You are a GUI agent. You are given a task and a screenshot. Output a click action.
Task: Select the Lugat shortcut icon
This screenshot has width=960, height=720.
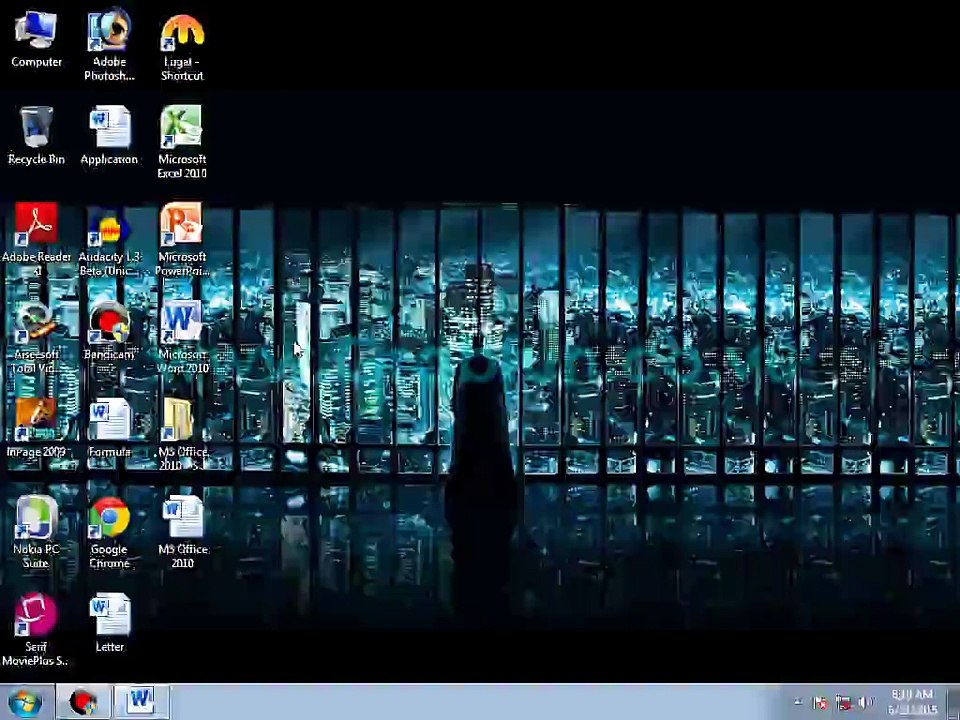coord(182,47)
